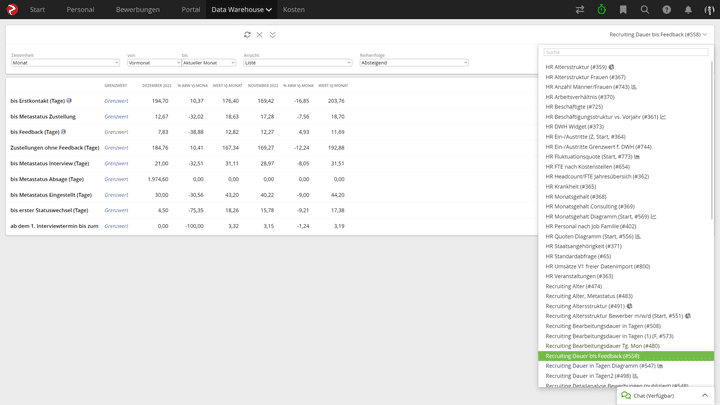
Task: Open the von Vormonat dropdown
Action: [x=154, y=63]
